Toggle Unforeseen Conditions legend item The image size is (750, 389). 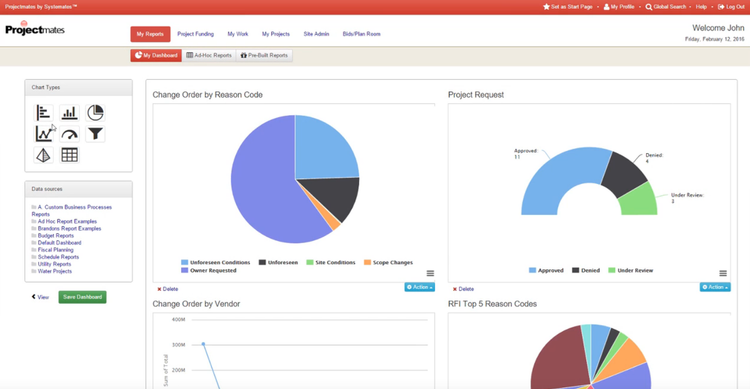coord(216,263)
